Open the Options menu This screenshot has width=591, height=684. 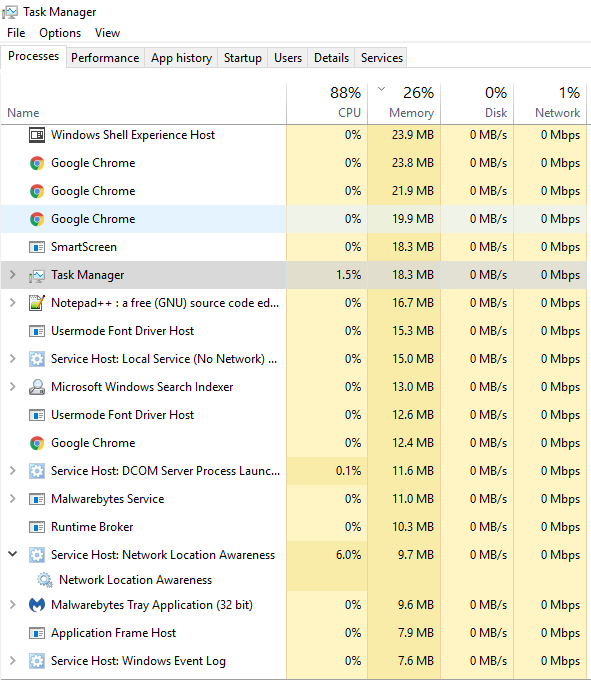[60, 33]
